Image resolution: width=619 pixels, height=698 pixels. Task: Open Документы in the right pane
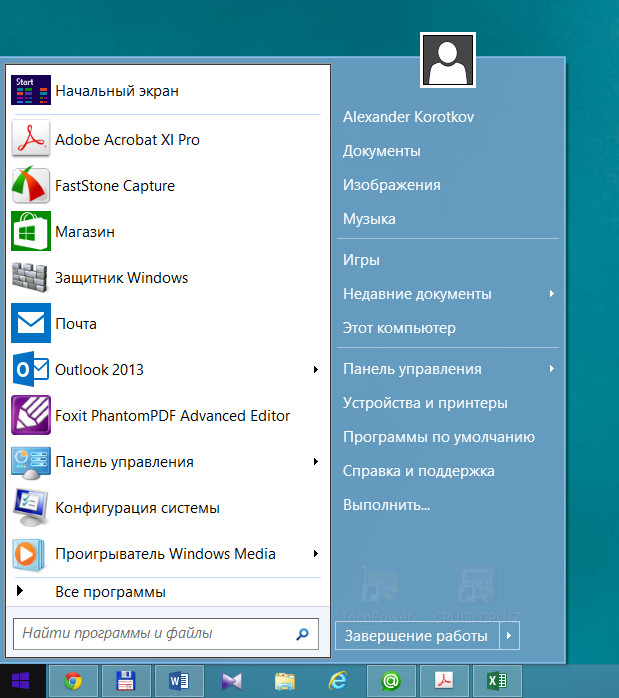381,151
